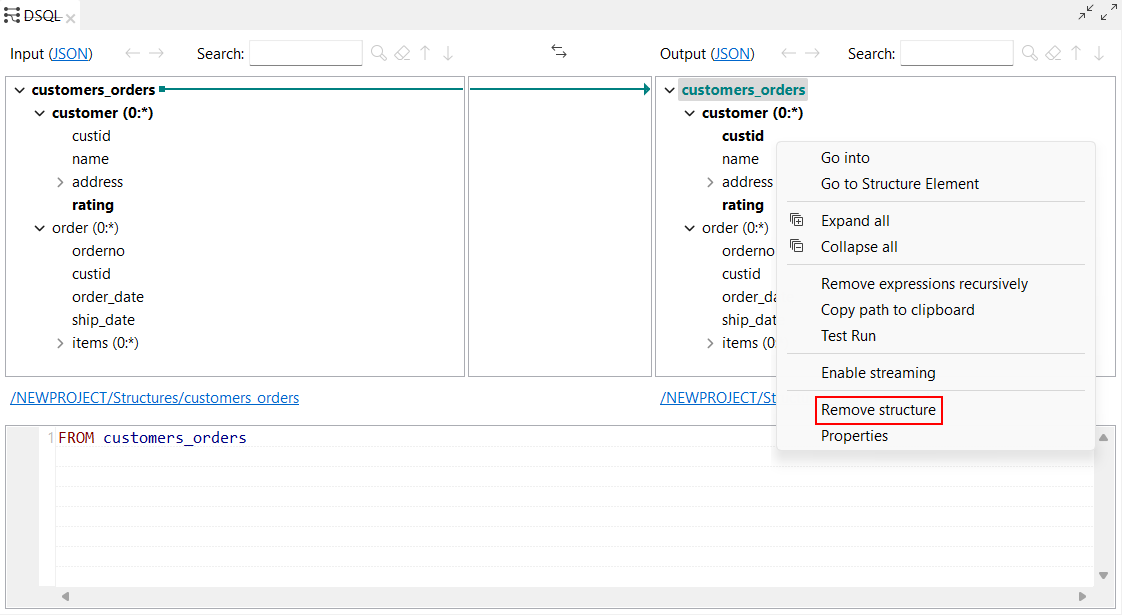Clear Output search using the eraser icon
1122x615 pixels.
(1053, 53)
